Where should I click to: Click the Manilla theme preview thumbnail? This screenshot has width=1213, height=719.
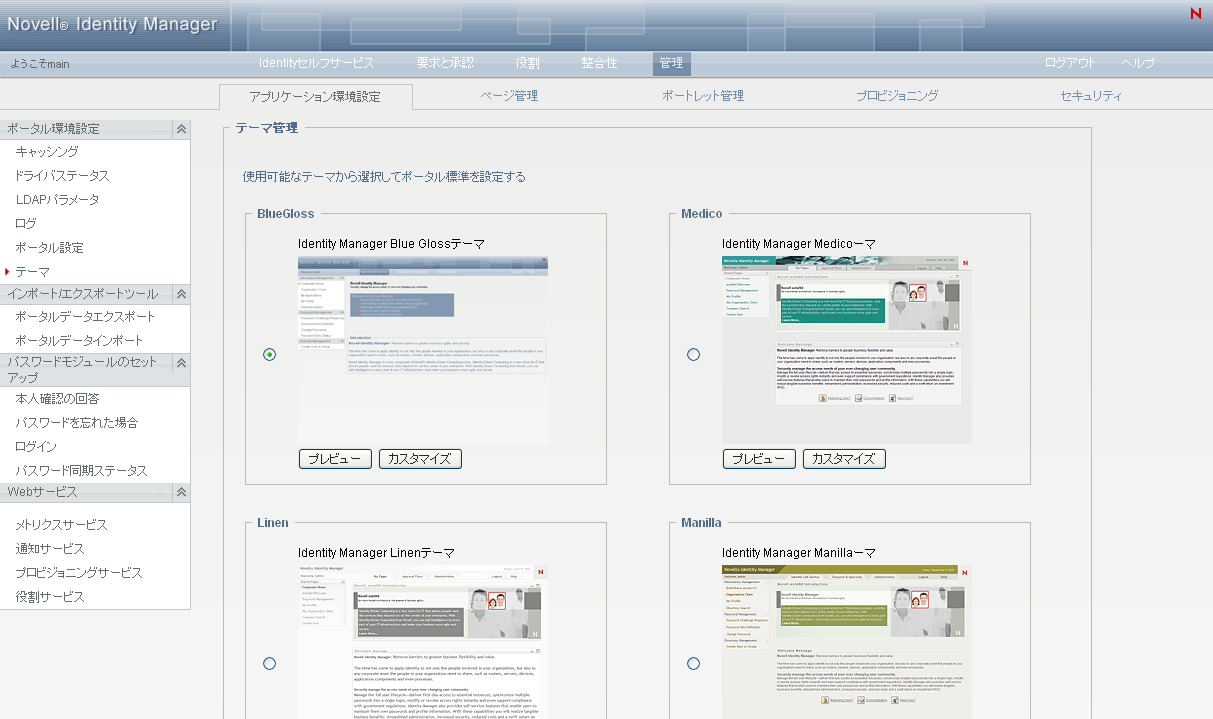coord(847,642)
